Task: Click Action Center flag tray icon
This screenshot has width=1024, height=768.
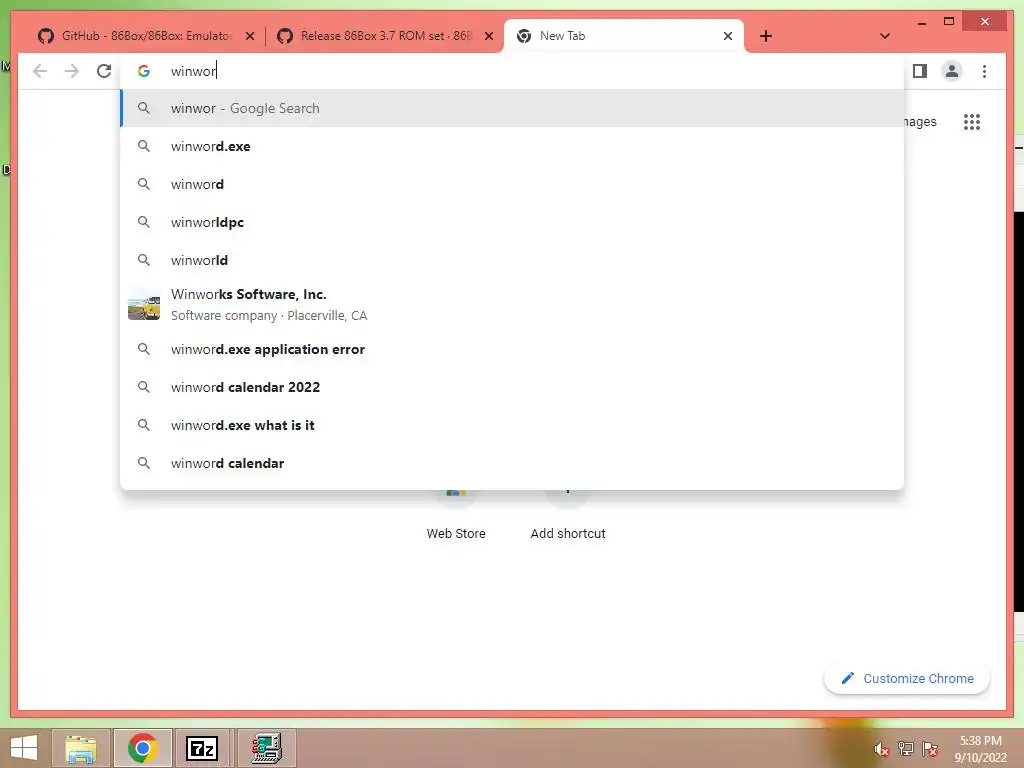Action: click(x=929, y=748)
